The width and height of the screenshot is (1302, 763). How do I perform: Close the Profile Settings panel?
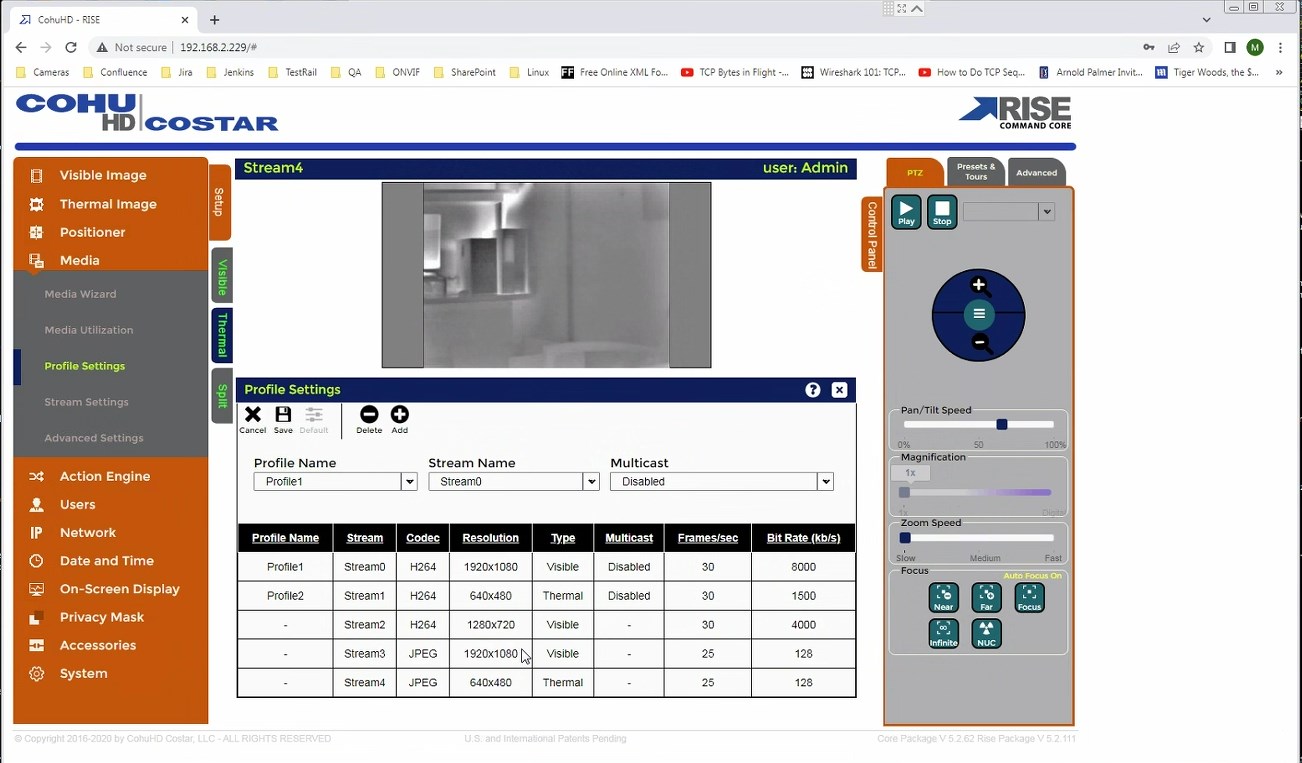point(840,390)
